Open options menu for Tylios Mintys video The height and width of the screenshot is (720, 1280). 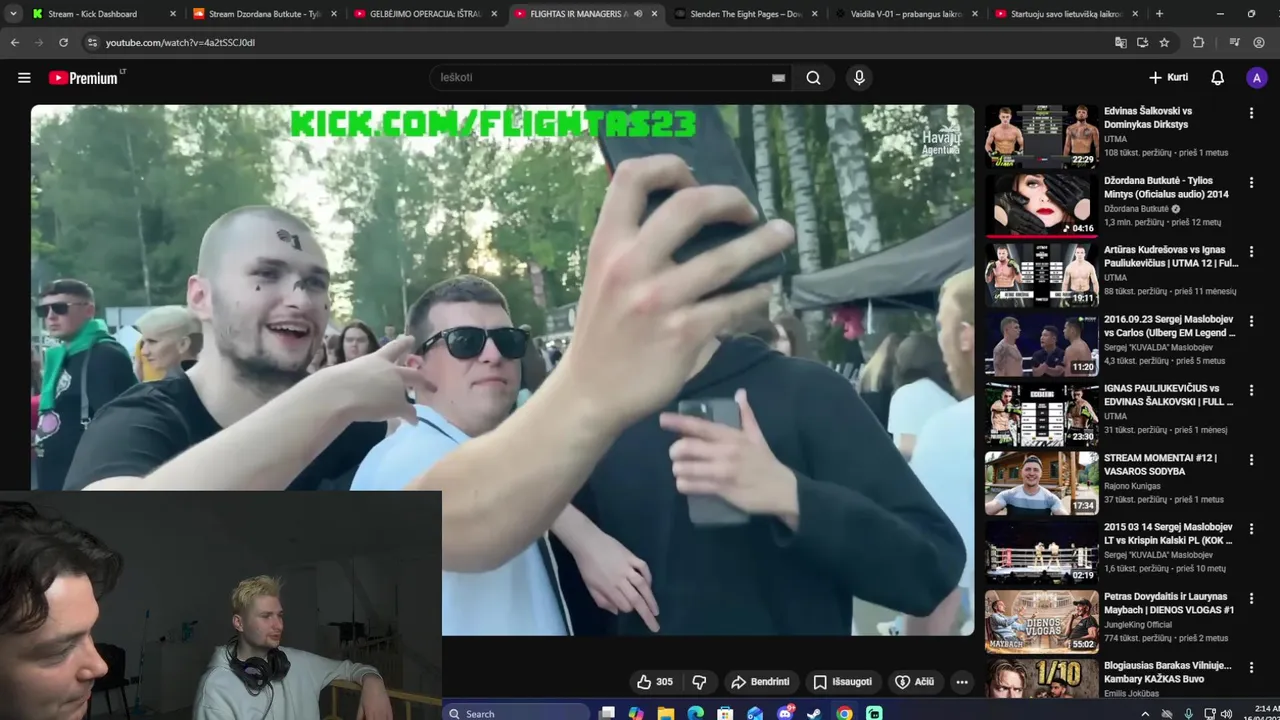pos(1251,182)
